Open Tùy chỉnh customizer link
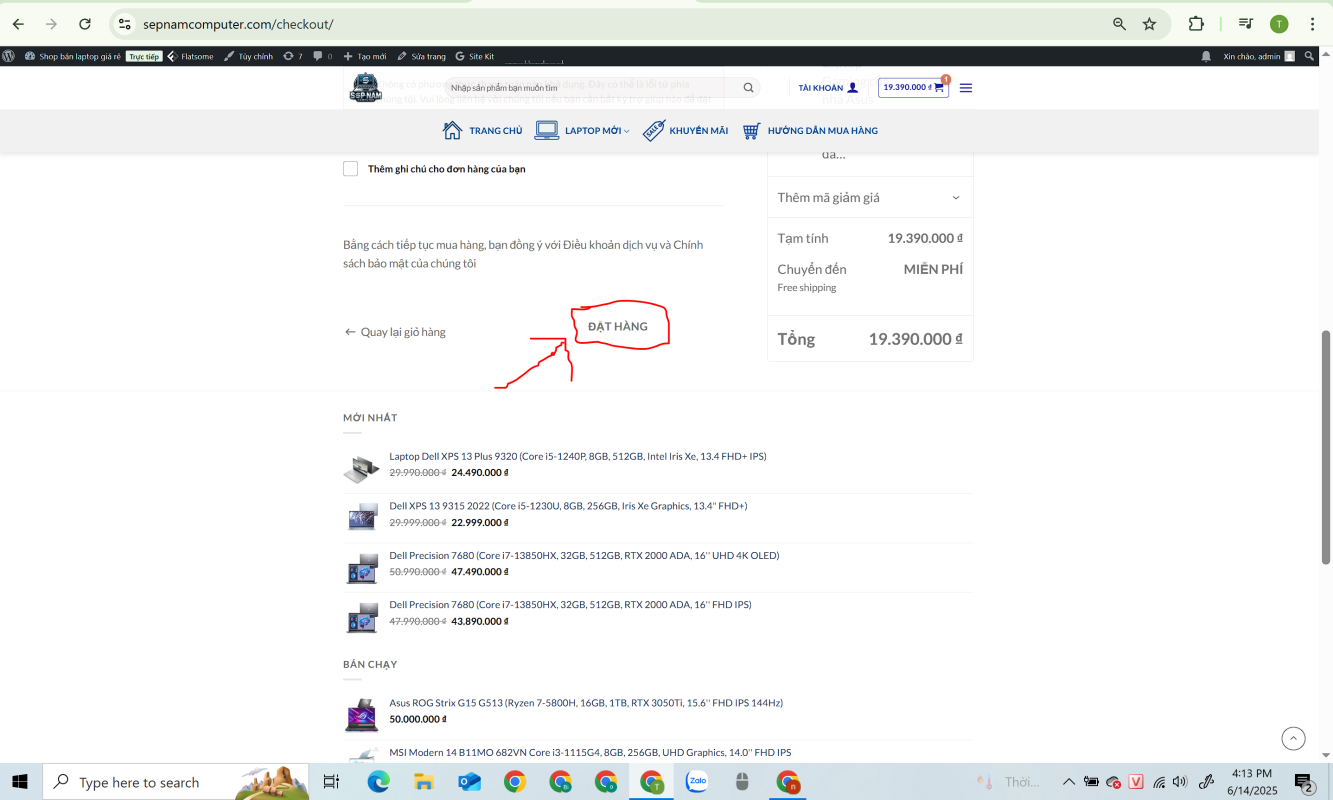The width and height of the screenshot is (1333, 800). pyautogui.click(x=248, y=56)
